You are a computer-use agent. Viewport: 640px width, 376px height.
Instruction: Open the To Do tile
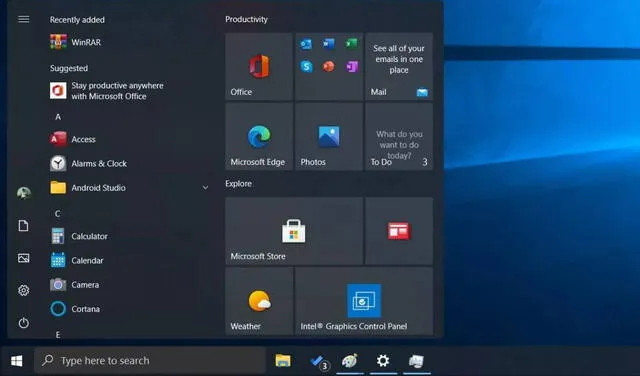point(399,136)
